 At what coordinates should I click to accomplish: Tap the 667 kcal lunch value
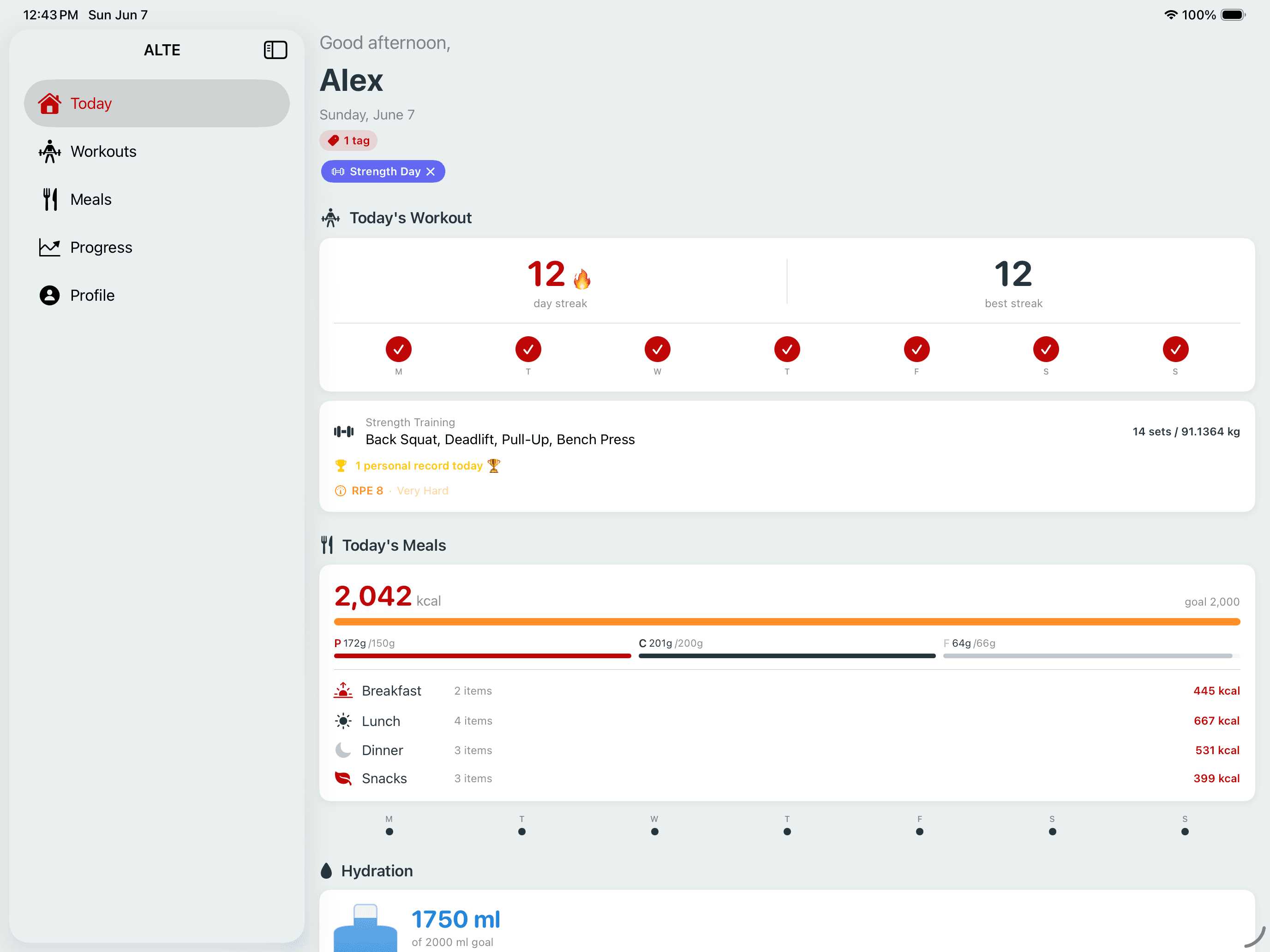click(1216, 721)
